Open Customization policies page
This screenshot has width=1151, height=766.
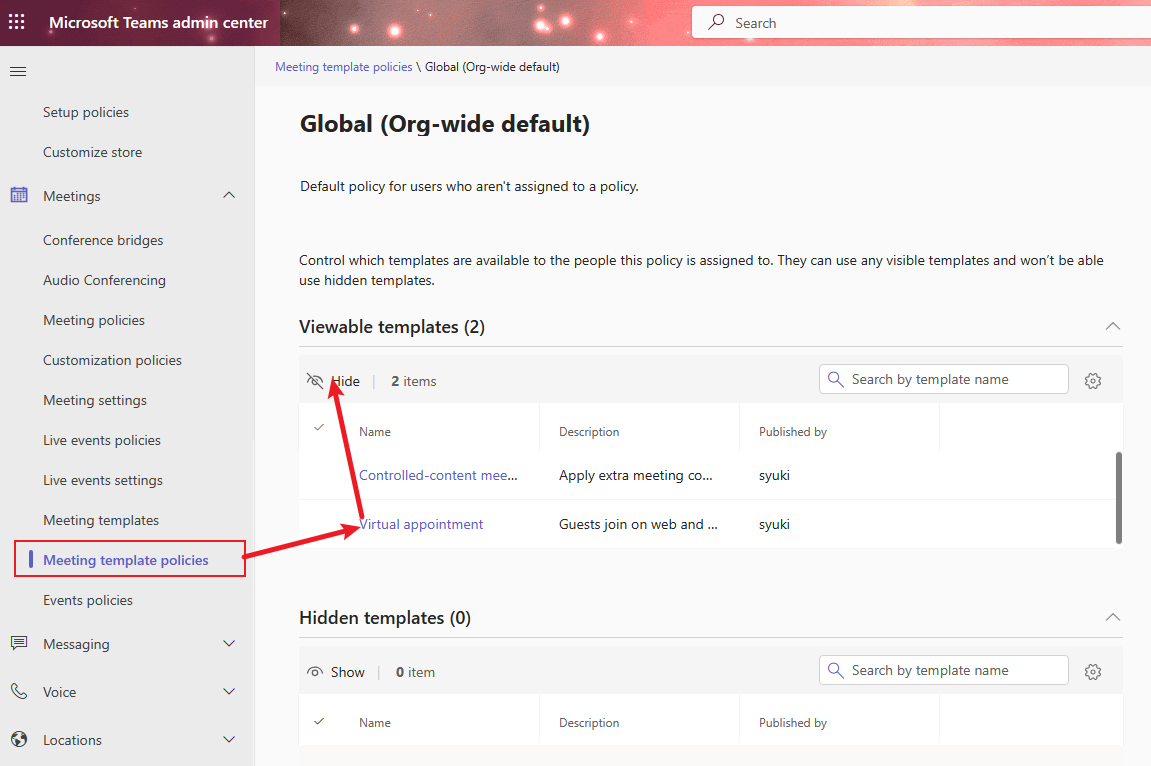tap(112, 360)
